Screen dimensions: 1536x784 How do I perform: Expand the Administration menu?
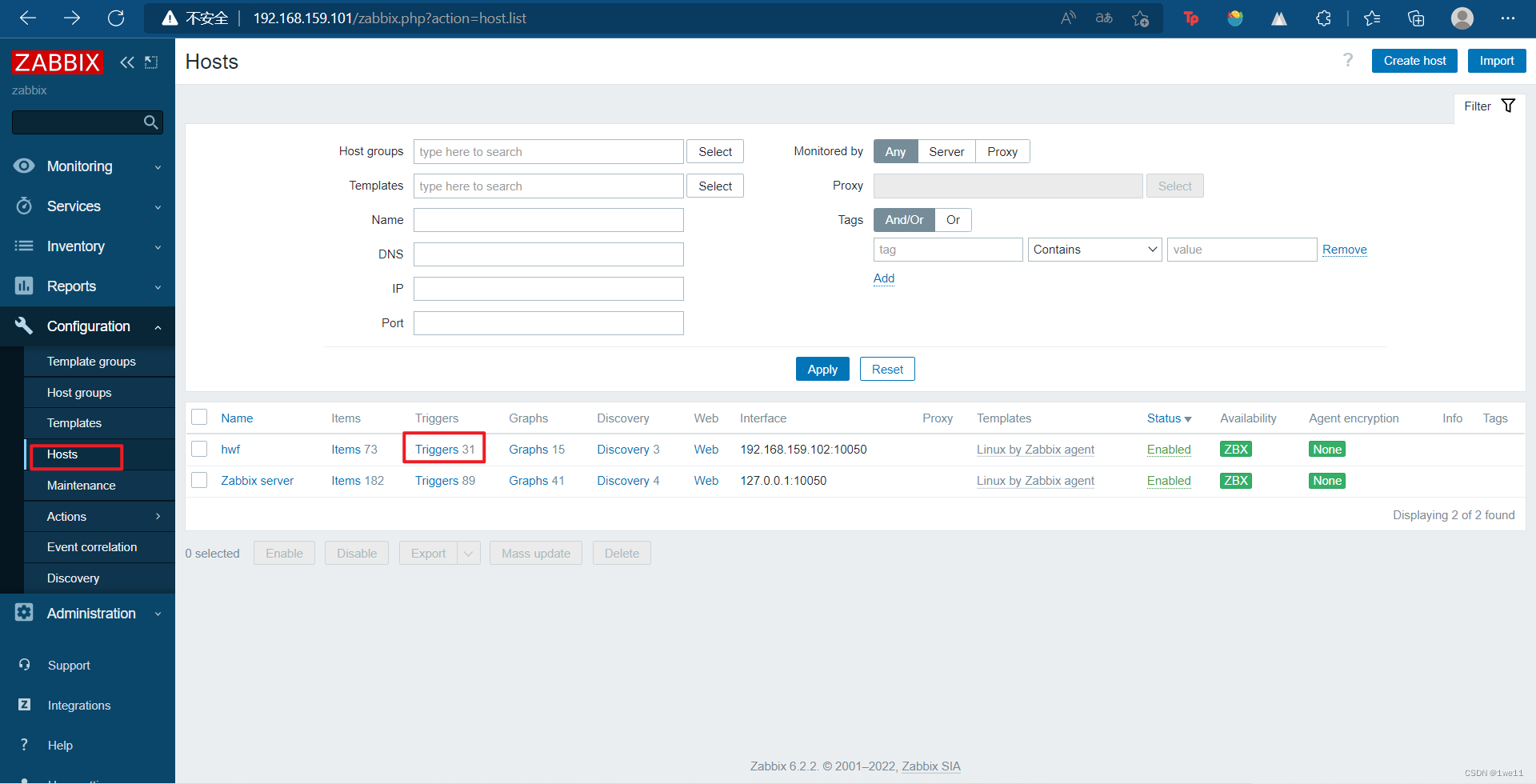(x=87, y=614)
